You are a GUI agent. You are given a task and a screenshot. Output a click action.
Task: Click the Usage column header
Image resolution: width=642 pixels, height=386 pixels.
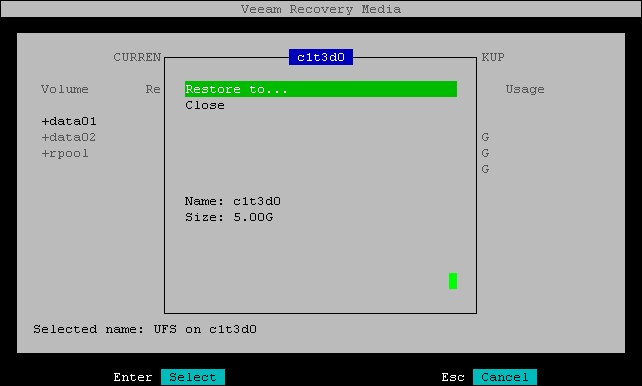525,89
